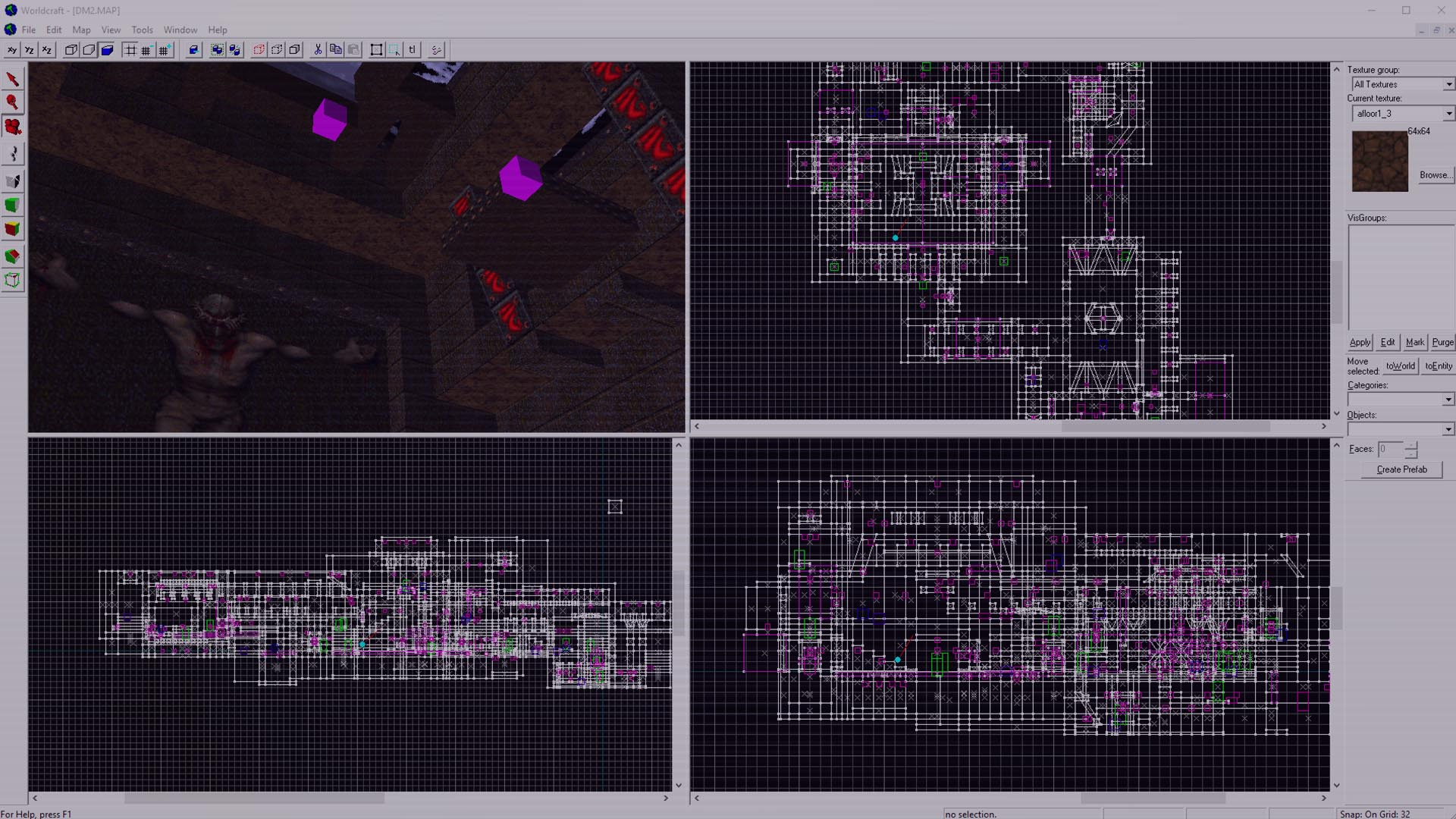Show all hidden objects
Image resolution: width=1456 pixels, height=819 pixels.
tap(295, 50)
